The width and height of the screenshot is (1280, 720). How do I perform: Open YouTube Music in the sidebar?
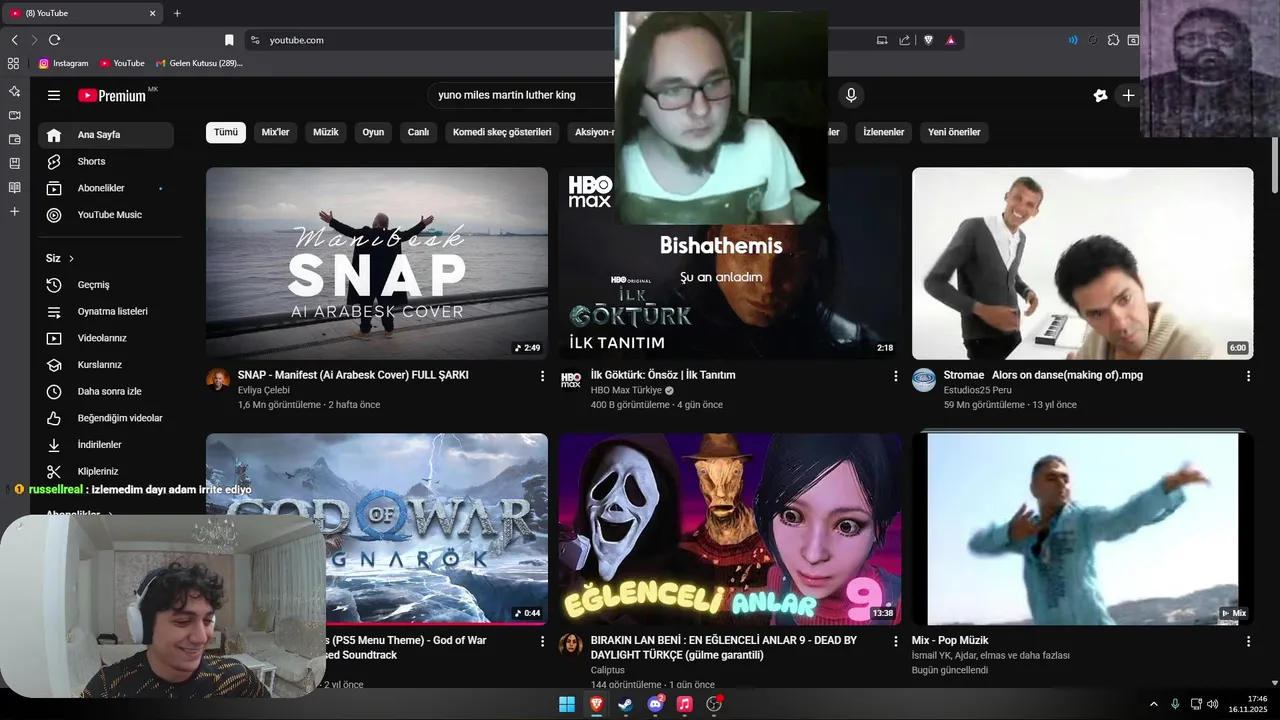pos(106,215)
